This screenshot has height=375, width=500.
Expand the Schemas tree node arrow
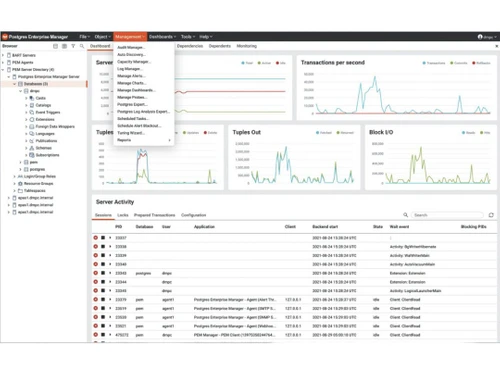coord(26,148)
